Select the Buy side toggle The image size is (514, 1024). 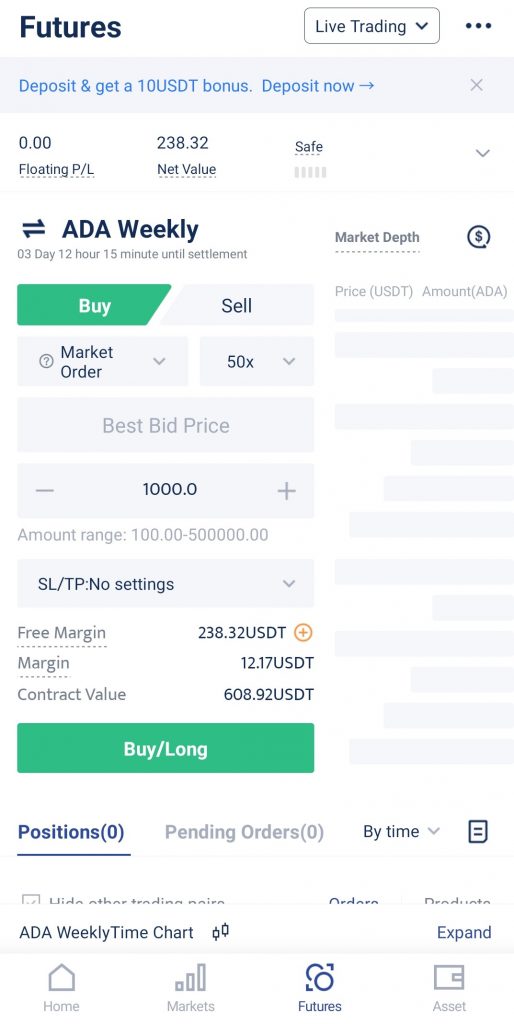(x=94, y=305)
